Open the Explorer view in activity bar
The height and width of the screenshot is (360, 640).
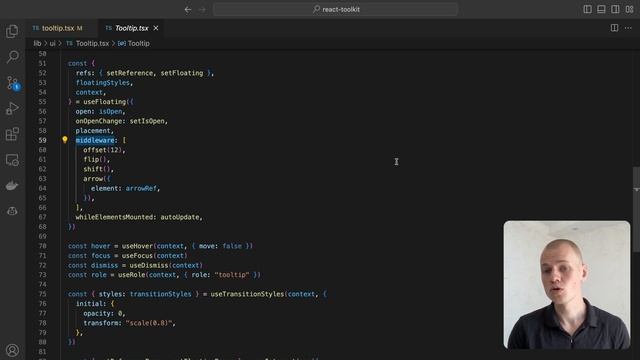coord(12,31)
